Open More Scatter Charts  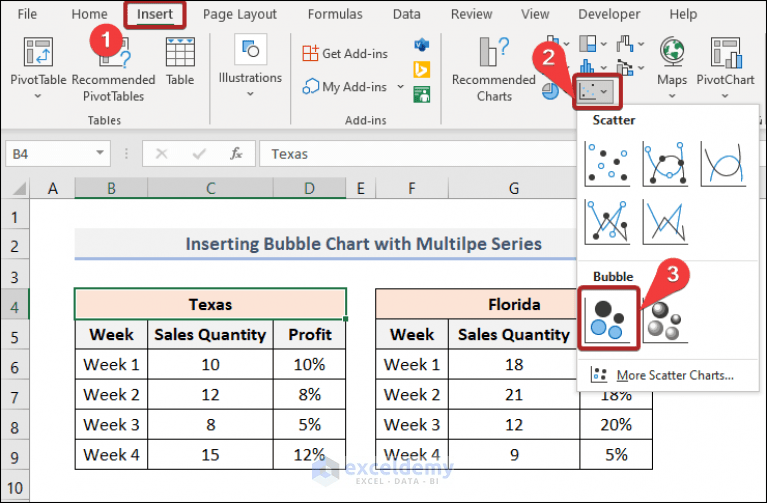(662, 375)
